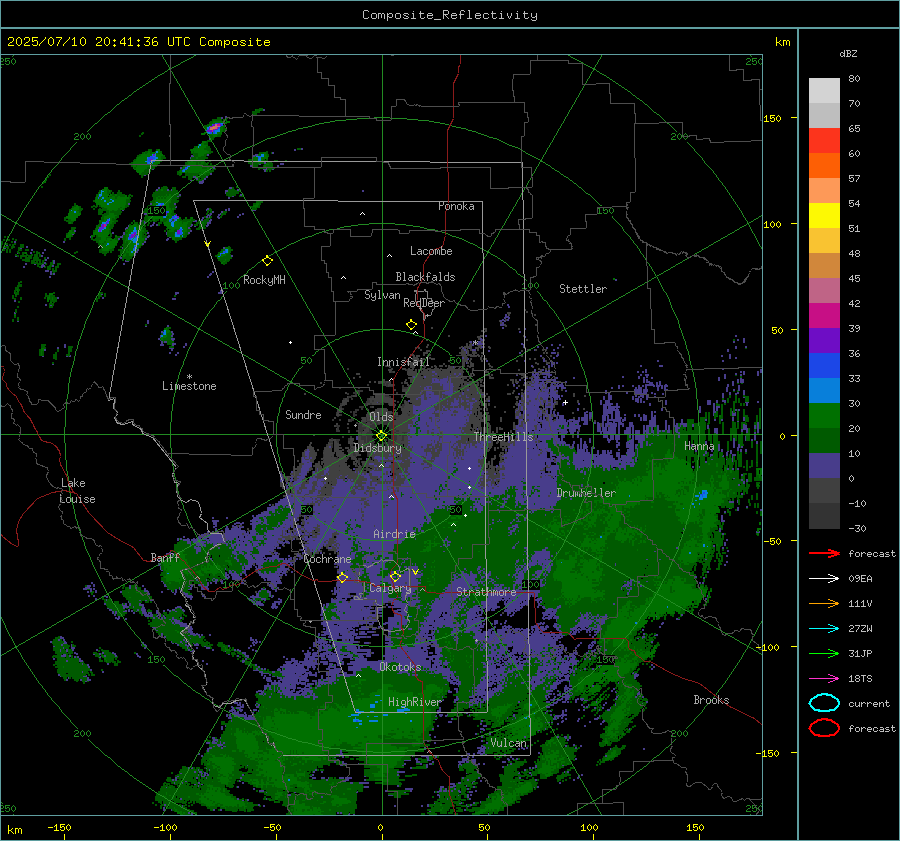This screenshot has height=841, width=900.
Task: Click the HighRiver city label
Action: coord(415,702)
